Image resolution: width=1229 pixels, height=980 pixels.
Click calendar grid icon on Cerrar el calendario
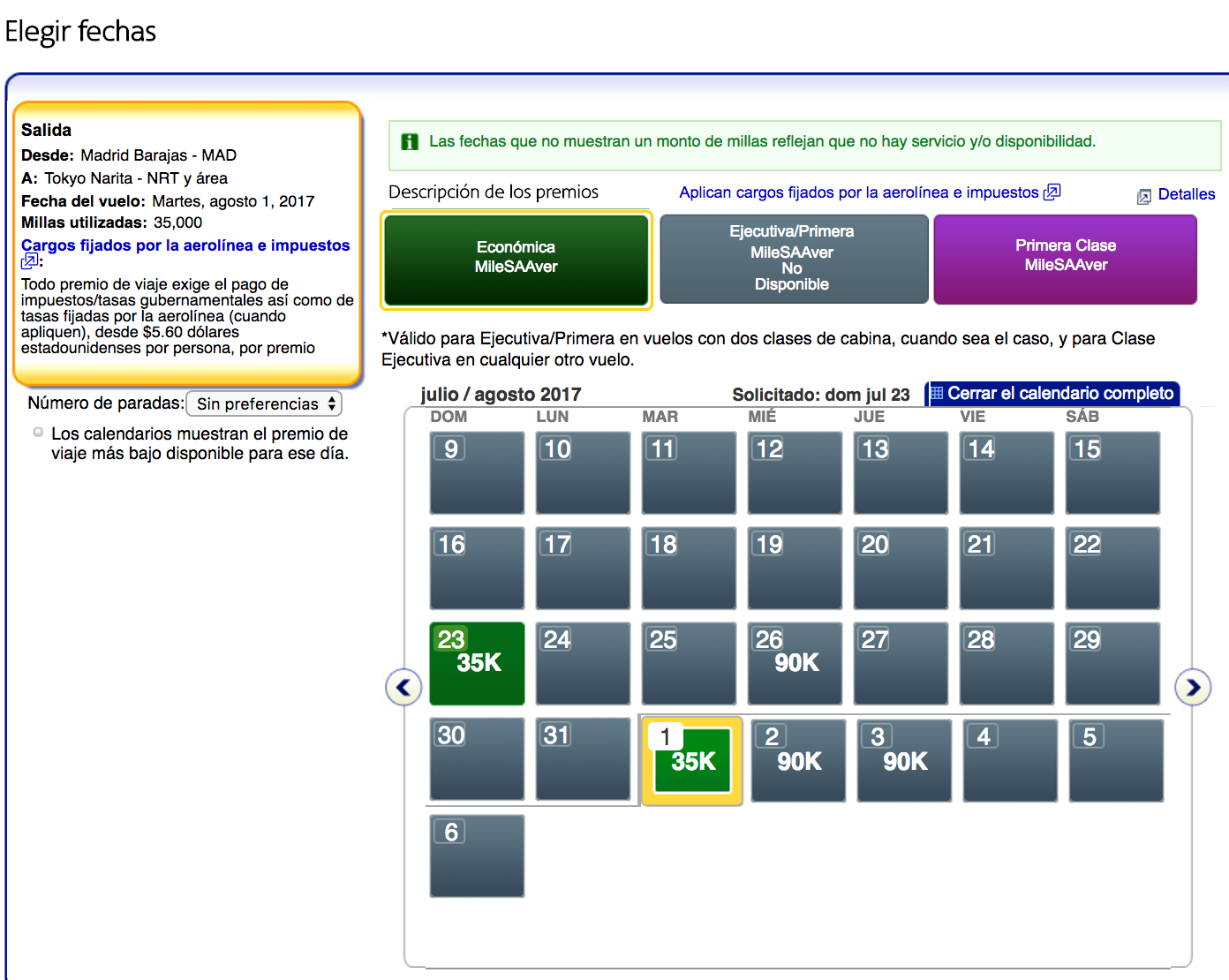click(937, 393)
